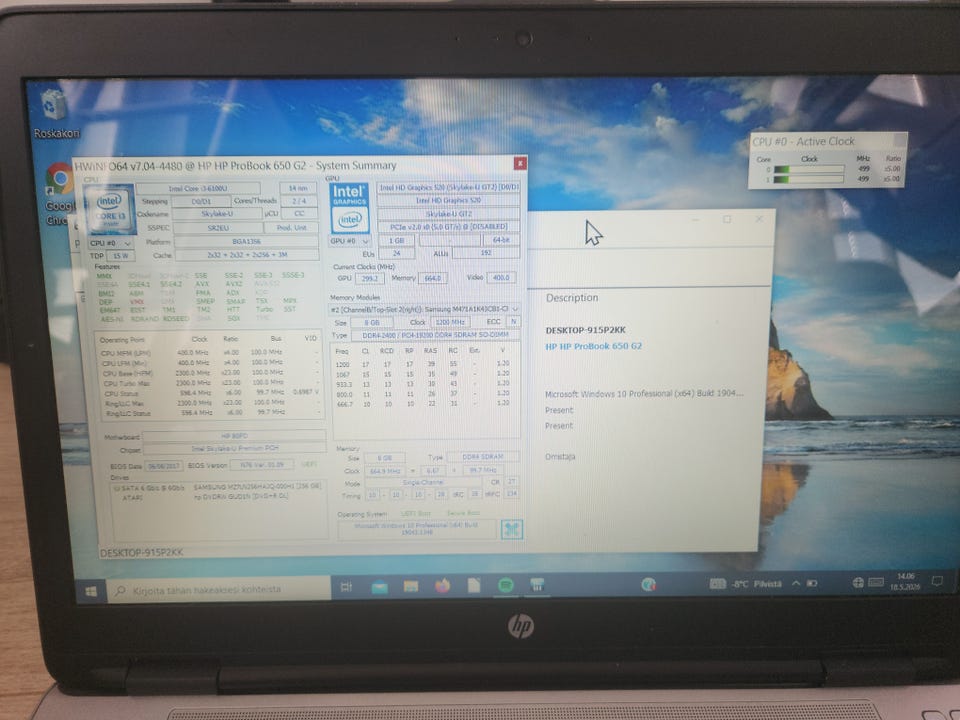Click the 14 nm process field
The height and width of the screenshot is (720, 960).
pyautogui.click(x=298, y=188)
